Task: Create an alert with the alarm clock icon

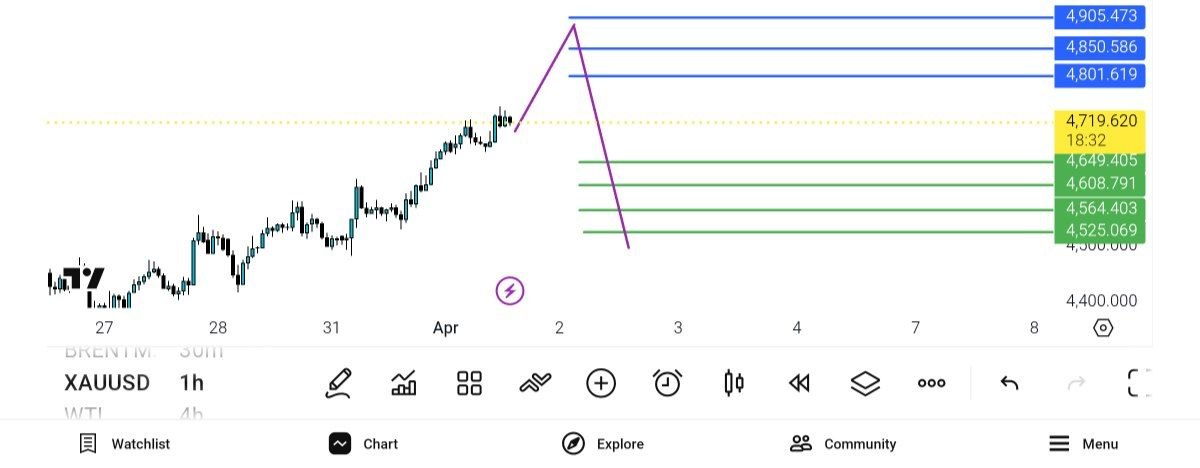Action: tap(667, 383)
